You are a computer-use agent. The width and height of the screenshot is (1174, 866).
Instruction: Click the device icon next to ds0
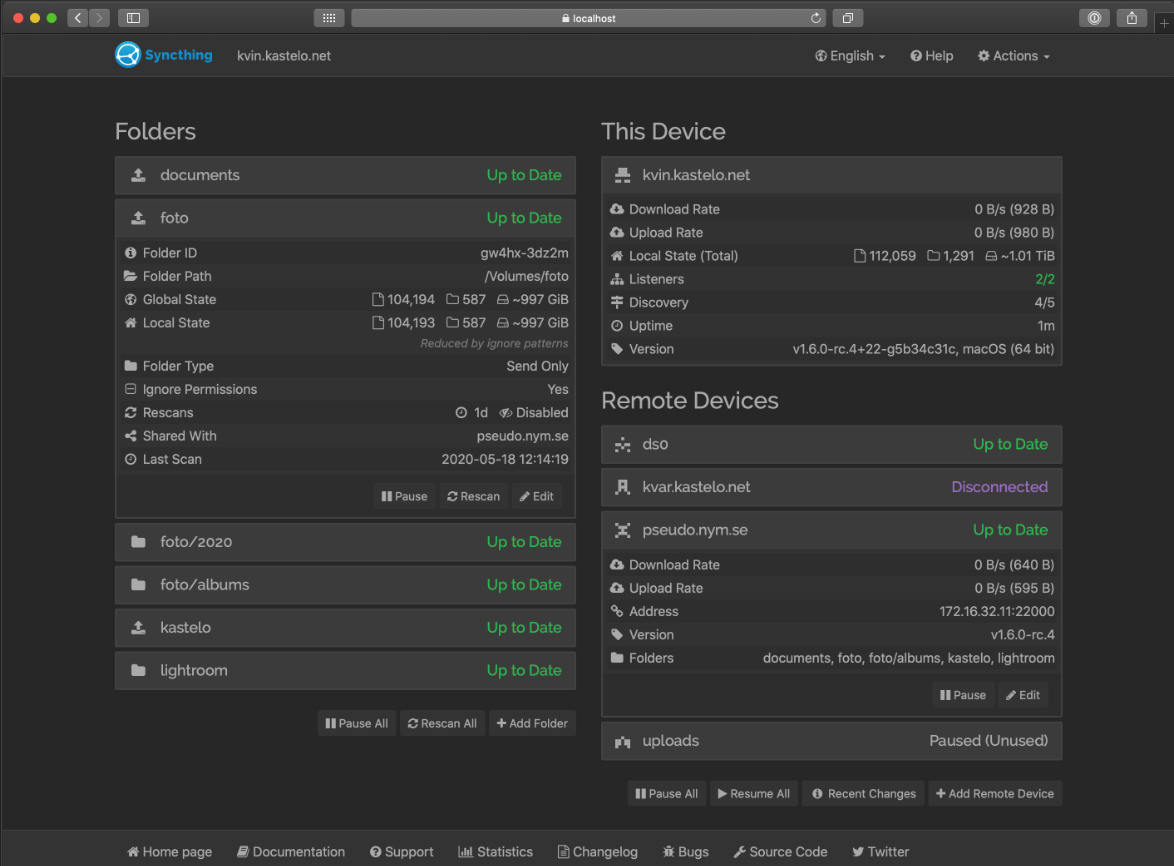pos(621,443)
